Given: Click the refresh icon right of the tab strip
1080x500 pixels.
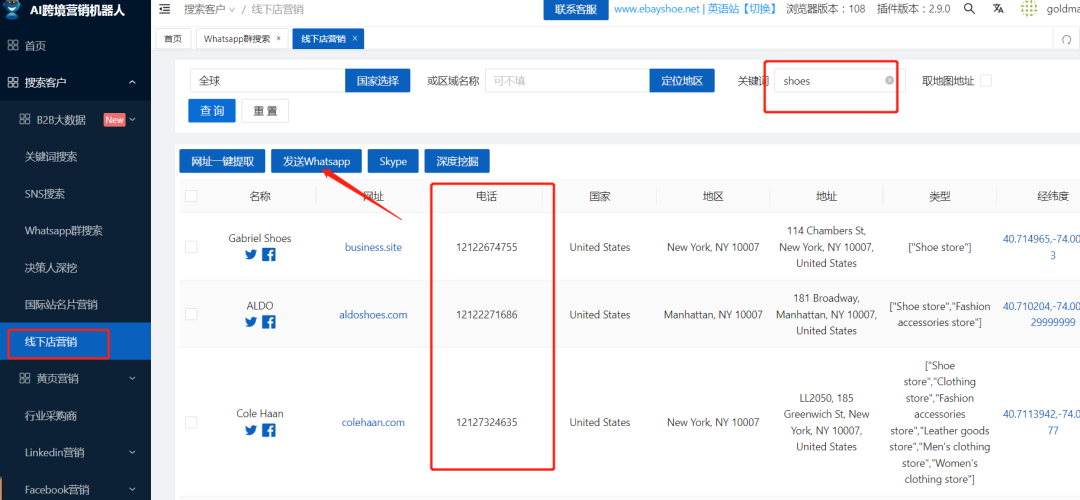Looking at the screenshot, I should (1066, 39).
